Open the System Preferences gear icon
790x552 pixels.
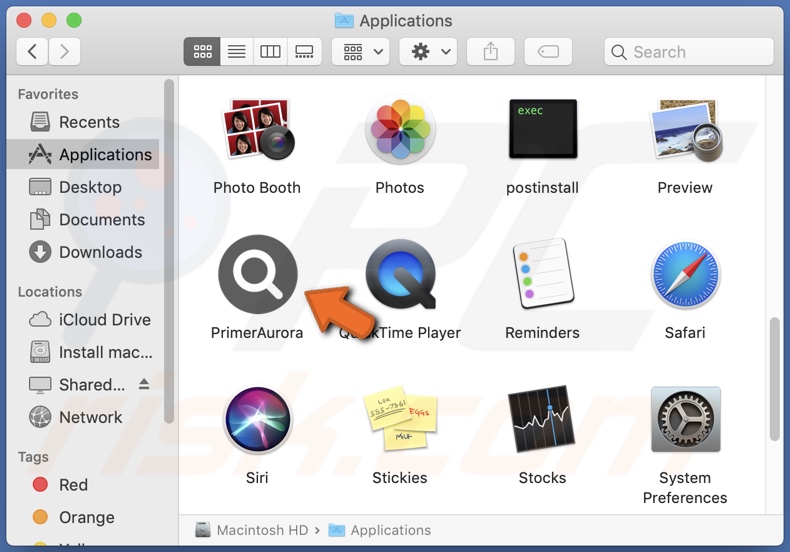pyautogui.click(x=685, y=419)
